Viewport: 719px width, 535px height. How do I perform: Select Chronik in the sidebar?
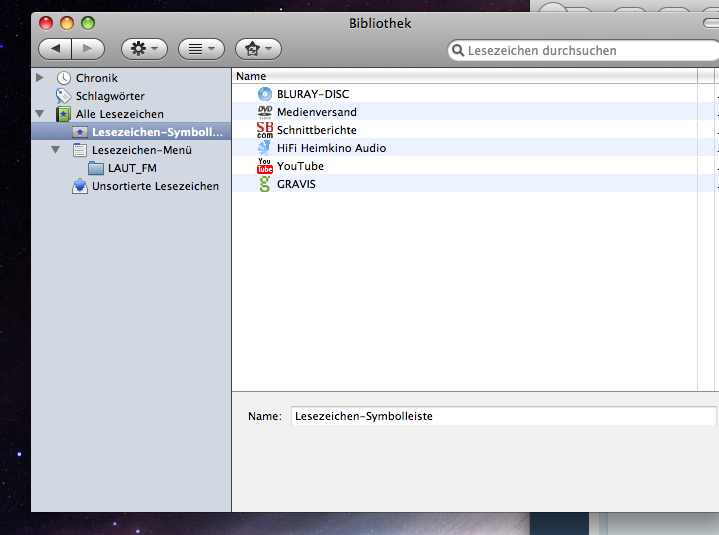(x=97, y=78)
